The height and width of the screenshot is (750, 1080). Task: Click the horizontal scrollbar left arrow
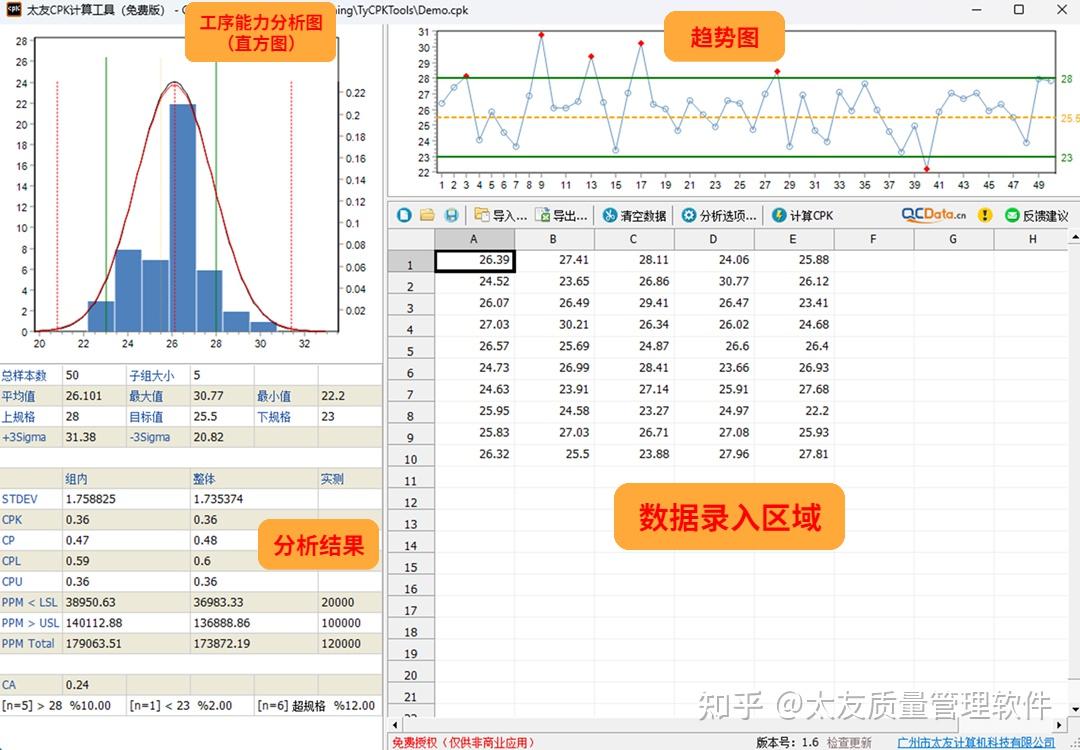pos(395,725)
